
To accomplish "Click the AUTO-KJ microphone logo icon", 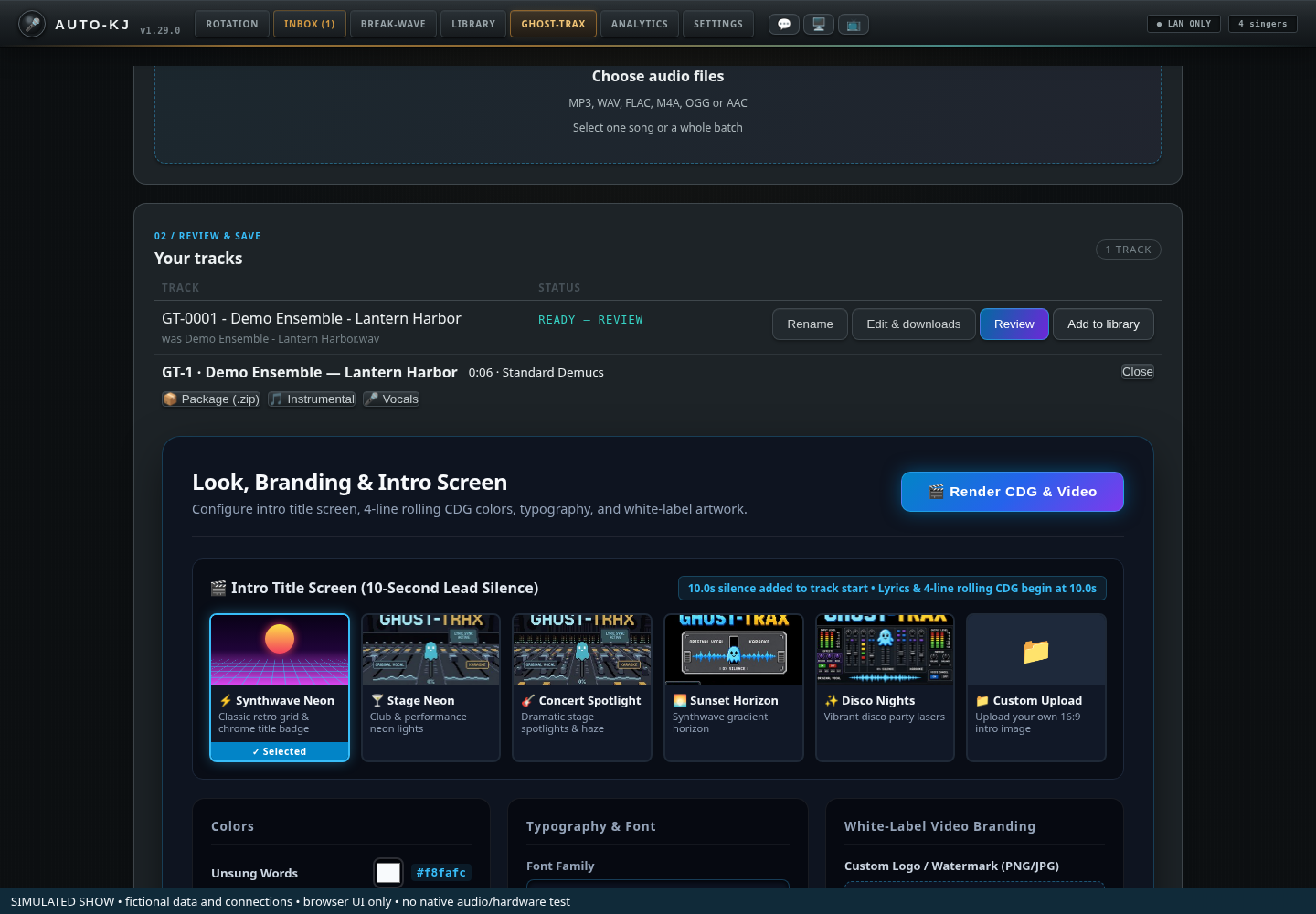I will pyautogui.click(x=32, y=24).
